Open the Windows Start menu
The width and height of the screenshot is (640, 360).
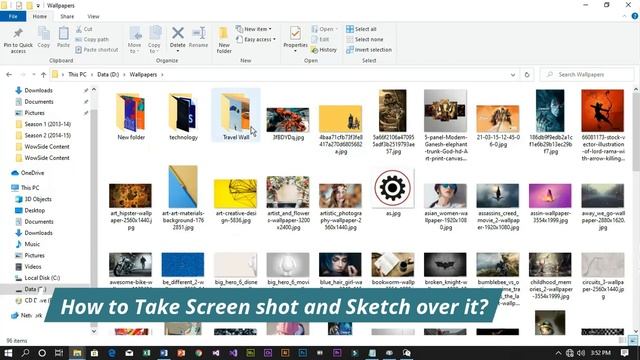coord(8,353)
